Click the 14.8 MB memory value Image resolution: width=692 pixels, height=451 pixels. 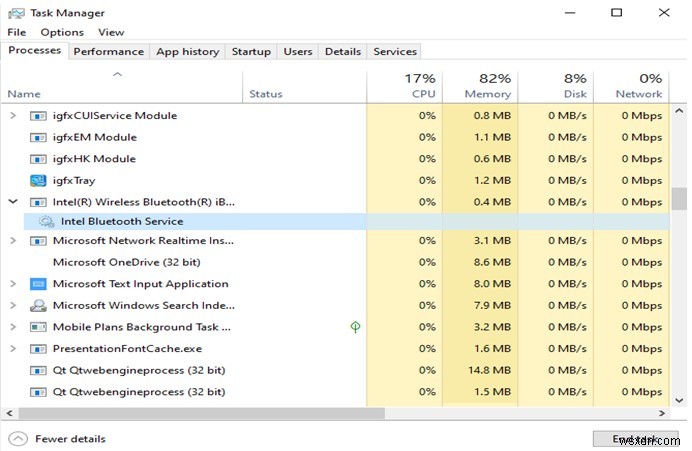[489, 370]
